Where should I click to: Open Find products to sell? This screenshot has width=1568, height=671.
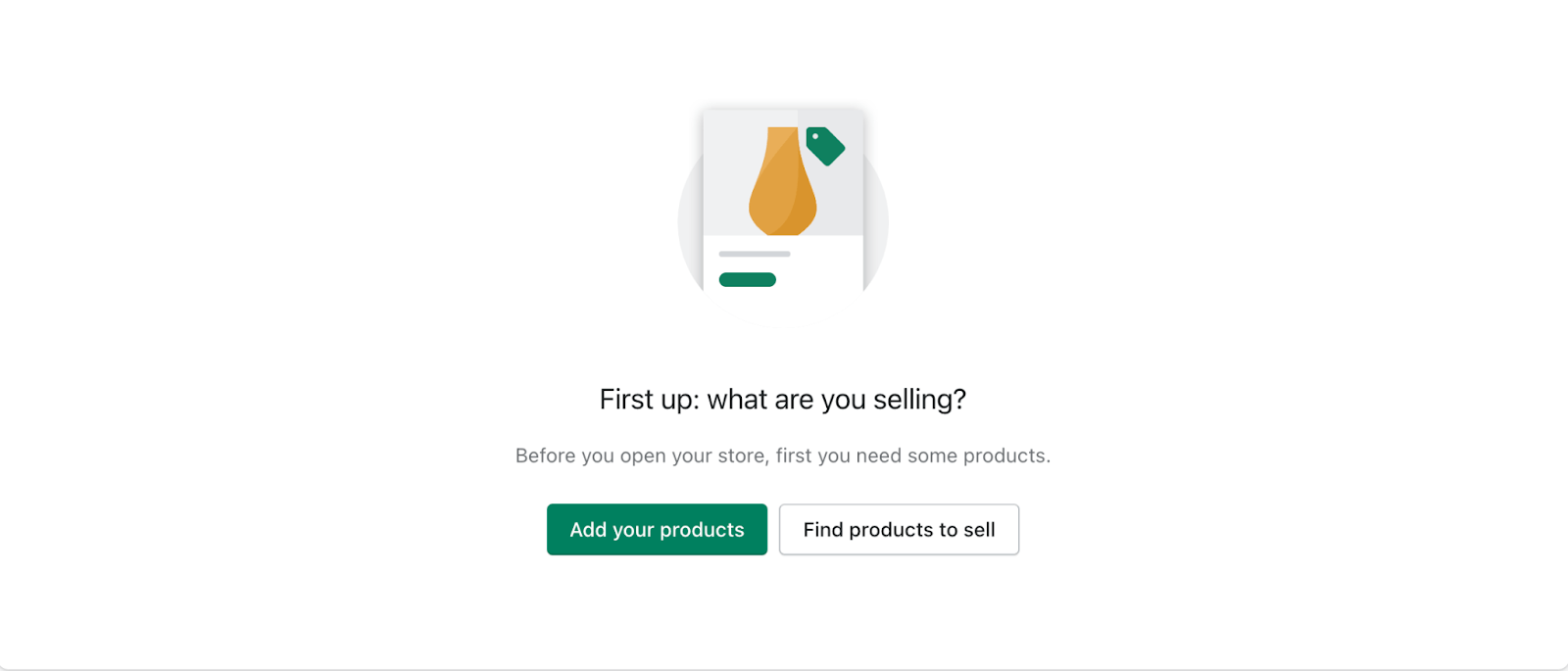[x=899, y=530]
